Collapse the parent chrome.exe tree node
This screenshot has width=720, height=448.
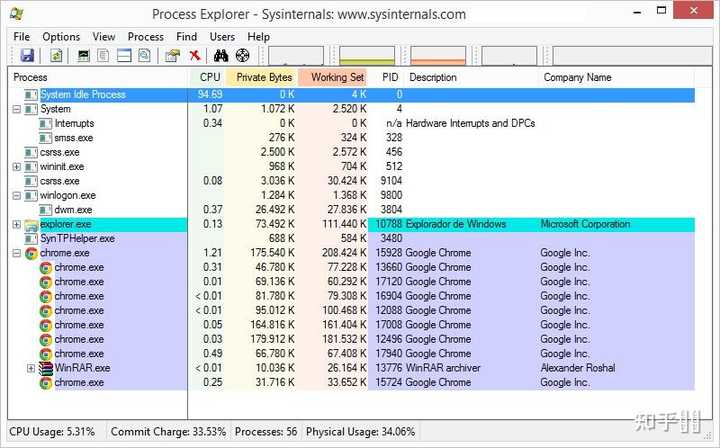coord(17,253)
